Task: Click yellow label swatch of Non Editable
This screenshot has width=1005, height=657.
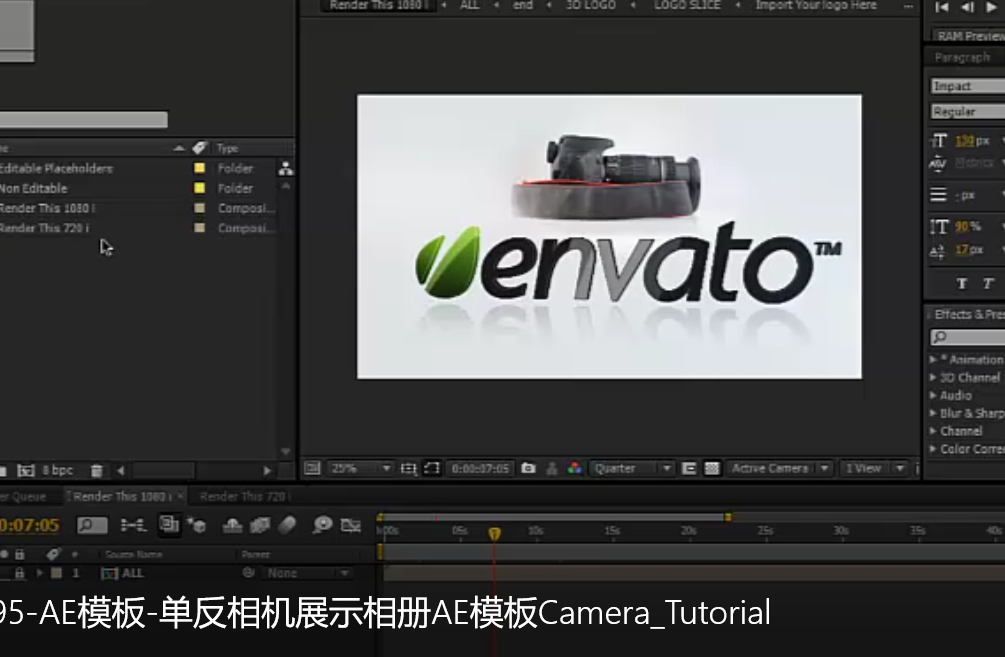Action: point(199,188)
